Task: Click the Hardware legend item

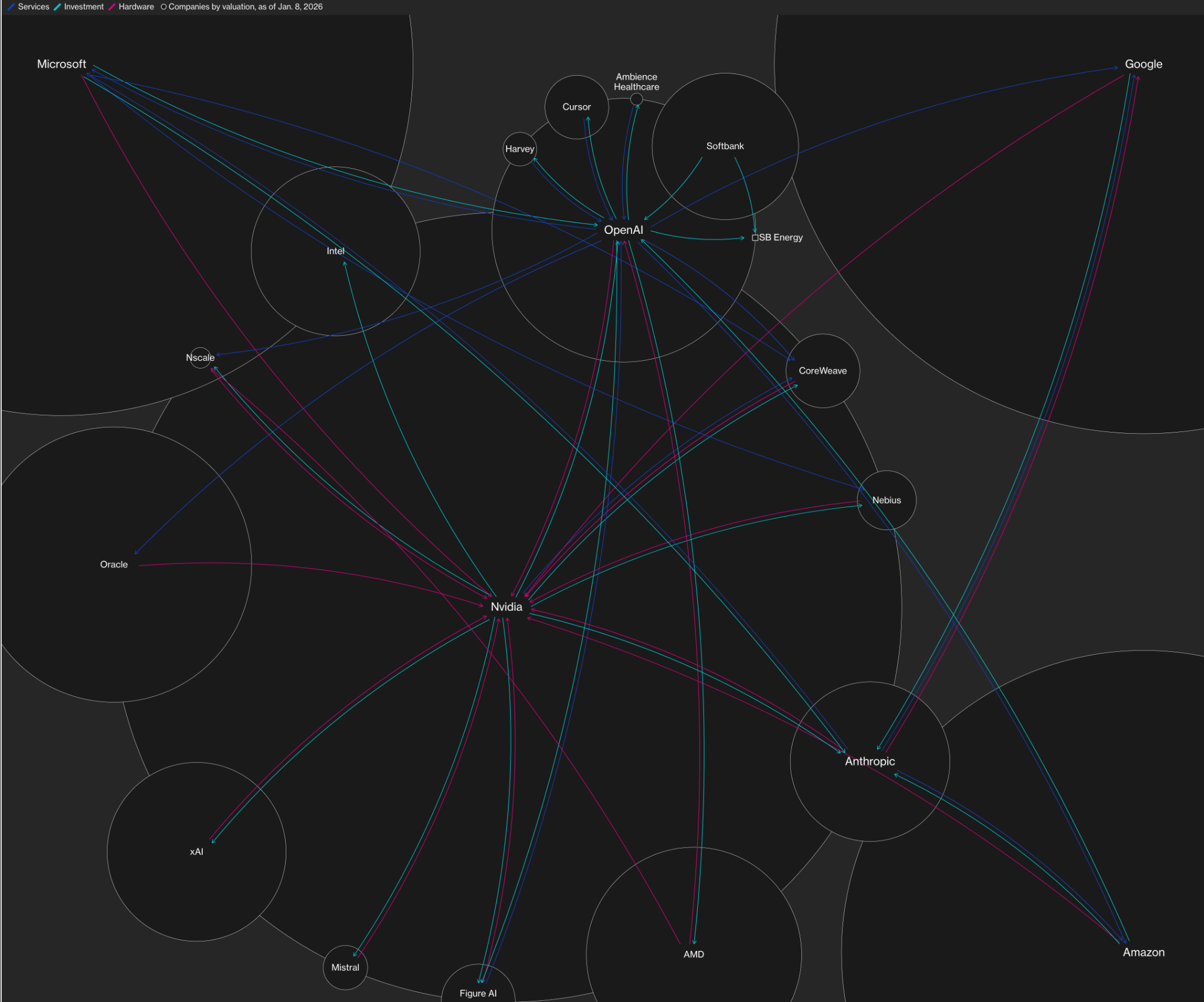Action: coord(131,6)
